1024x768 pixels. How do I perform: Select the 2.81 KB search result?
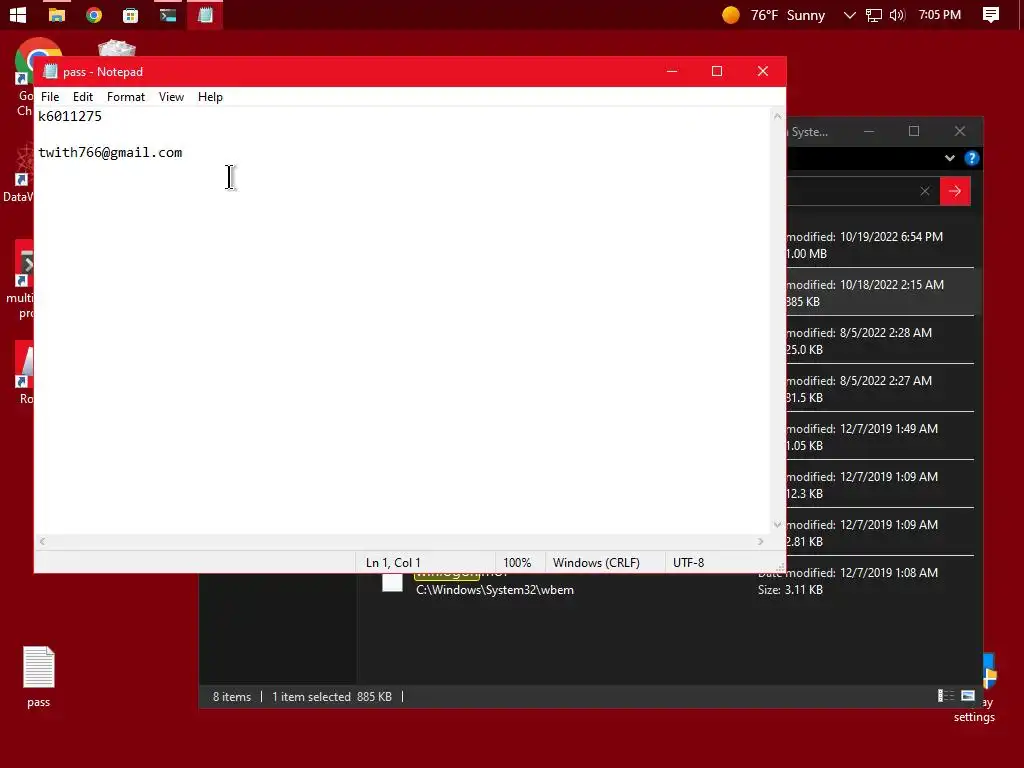click(x=880, y=533)
